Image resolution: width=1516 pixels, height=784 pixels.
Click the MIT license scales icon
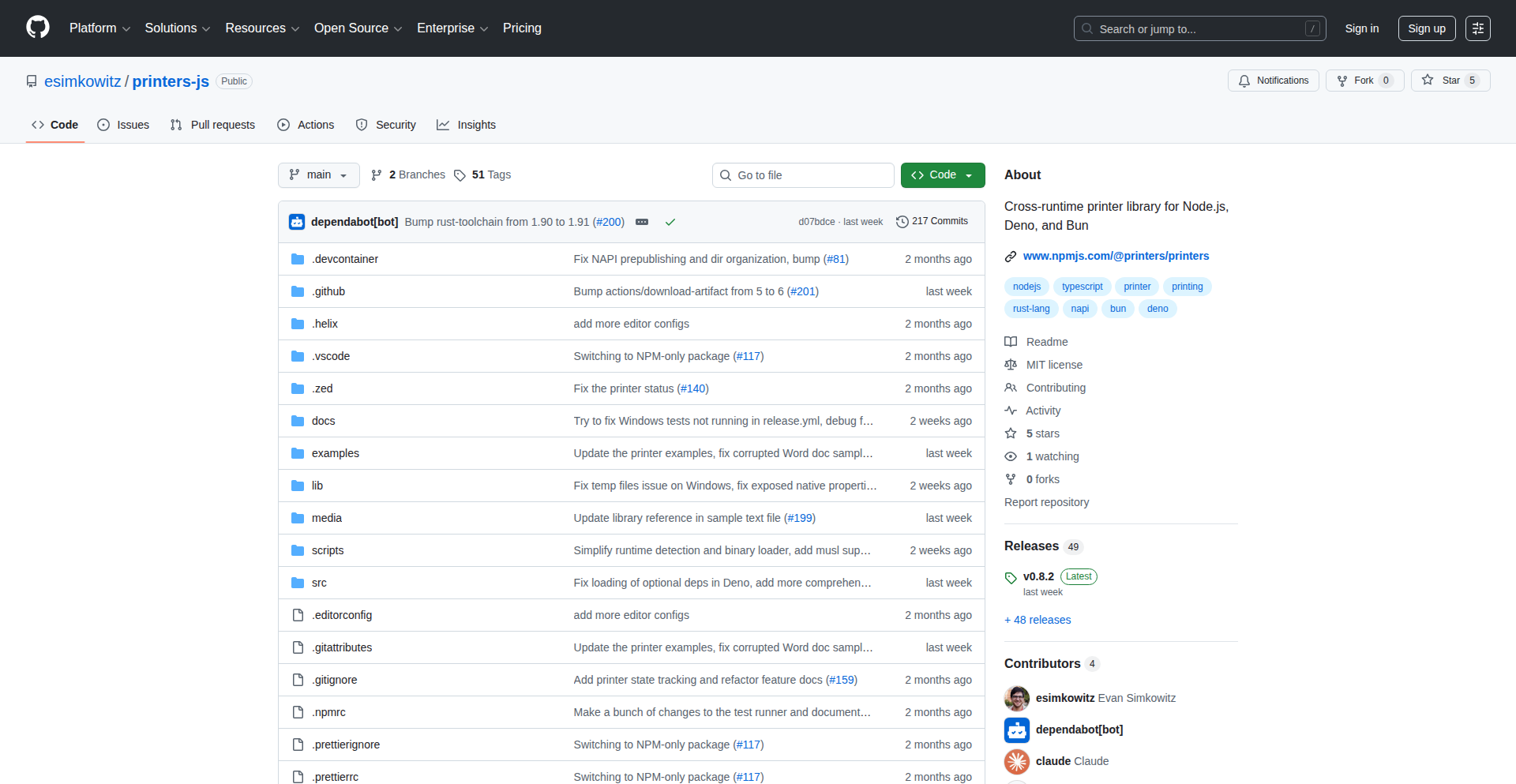click(1011, 364)
